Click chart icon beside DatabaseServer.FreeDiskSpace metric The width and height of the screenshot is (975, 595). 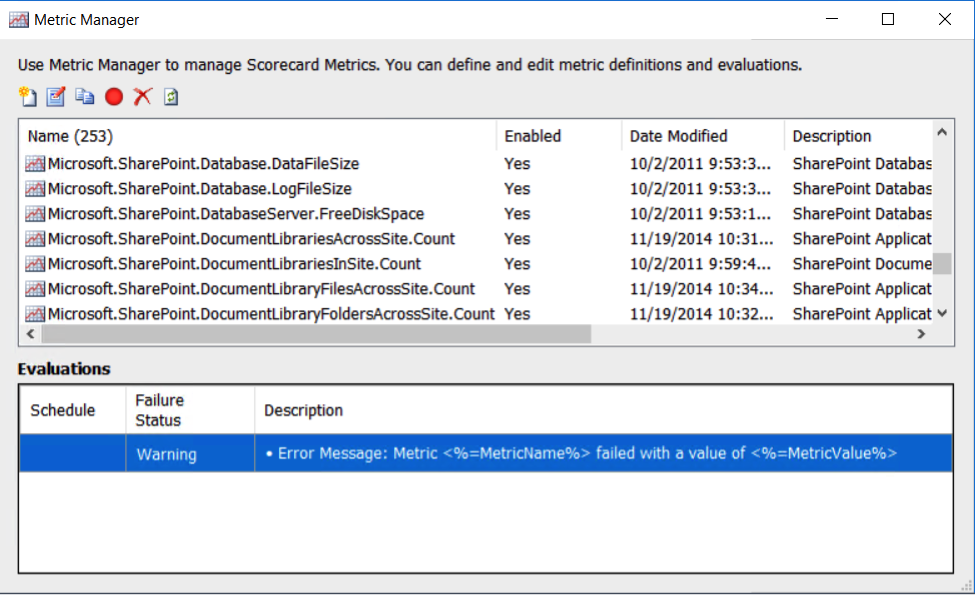[x=35, y=214]
